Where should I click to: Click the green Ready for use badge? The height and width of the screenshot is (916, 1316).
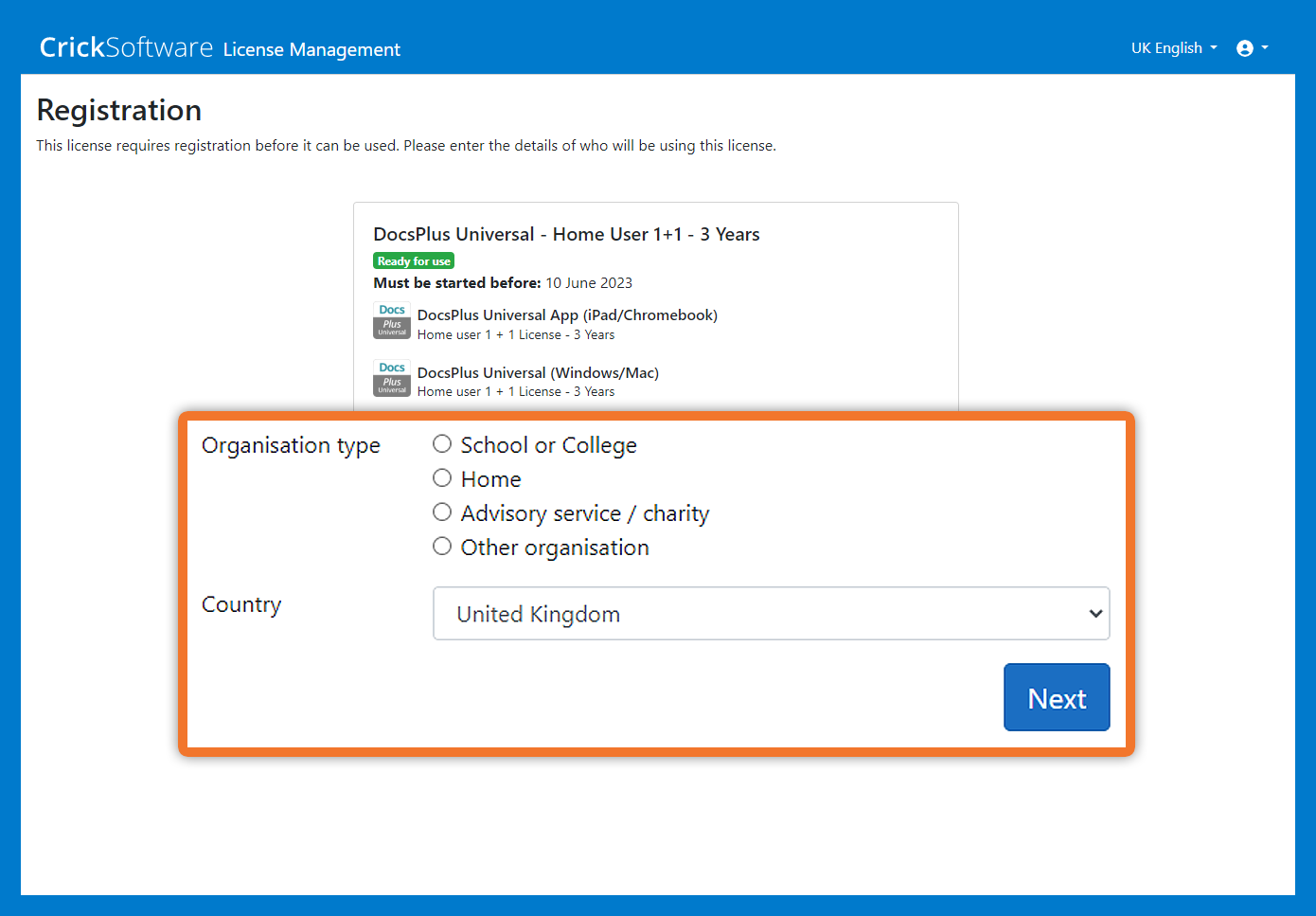point(414,261)
